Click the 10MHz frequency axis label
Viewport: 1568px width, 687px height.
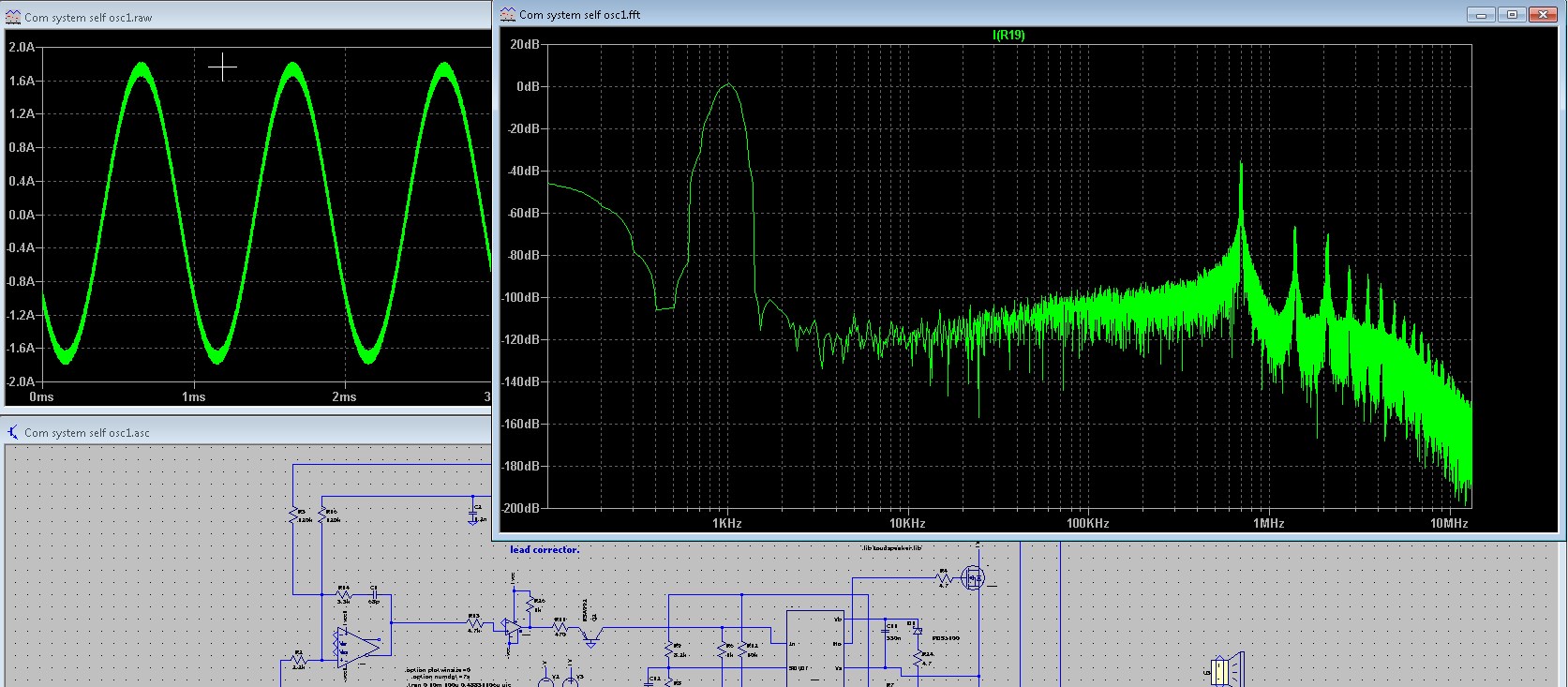coord(1449,523)
